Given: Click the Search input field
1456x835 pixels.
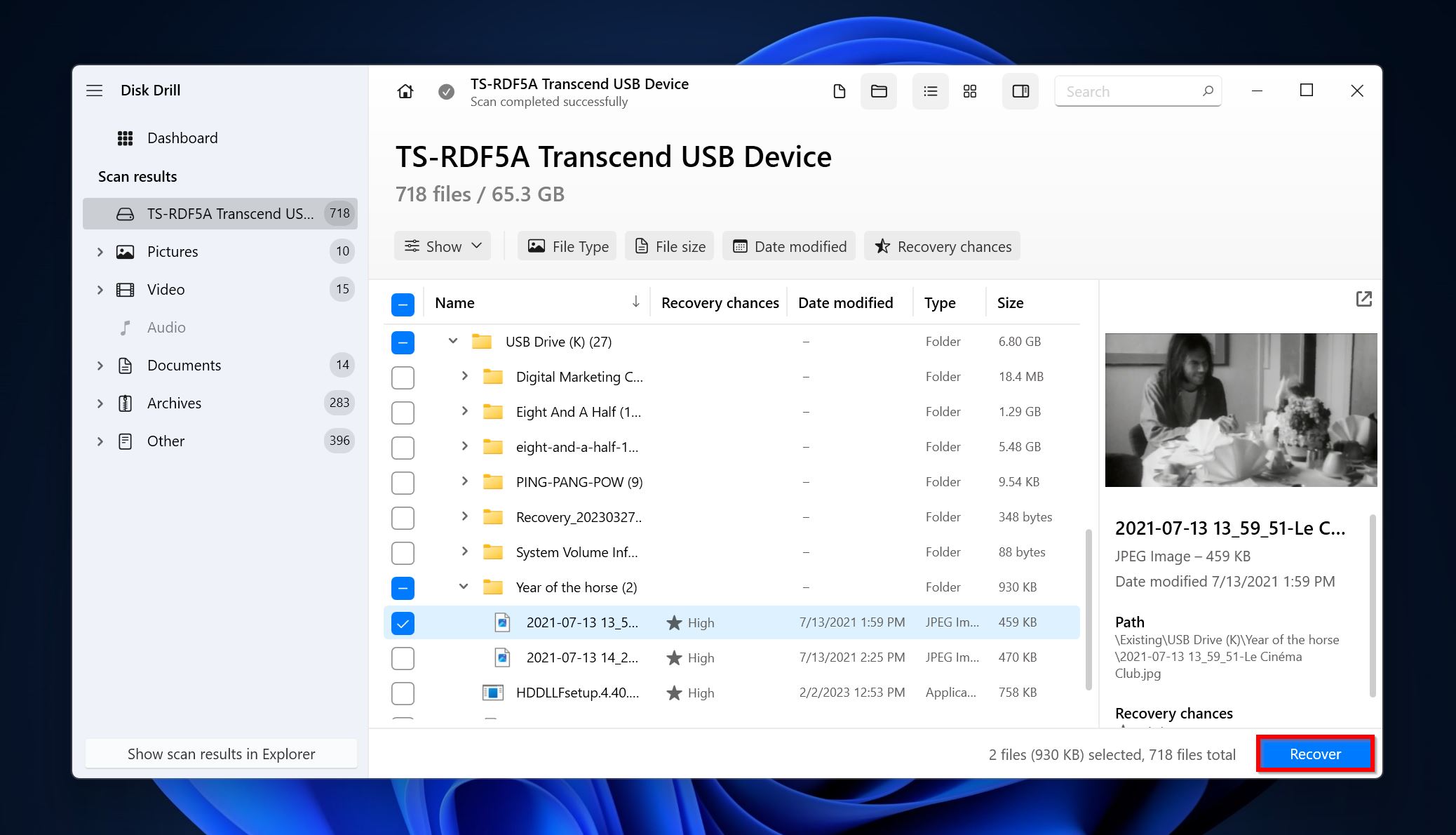Looking at the screenshot, I should 1130,90.
